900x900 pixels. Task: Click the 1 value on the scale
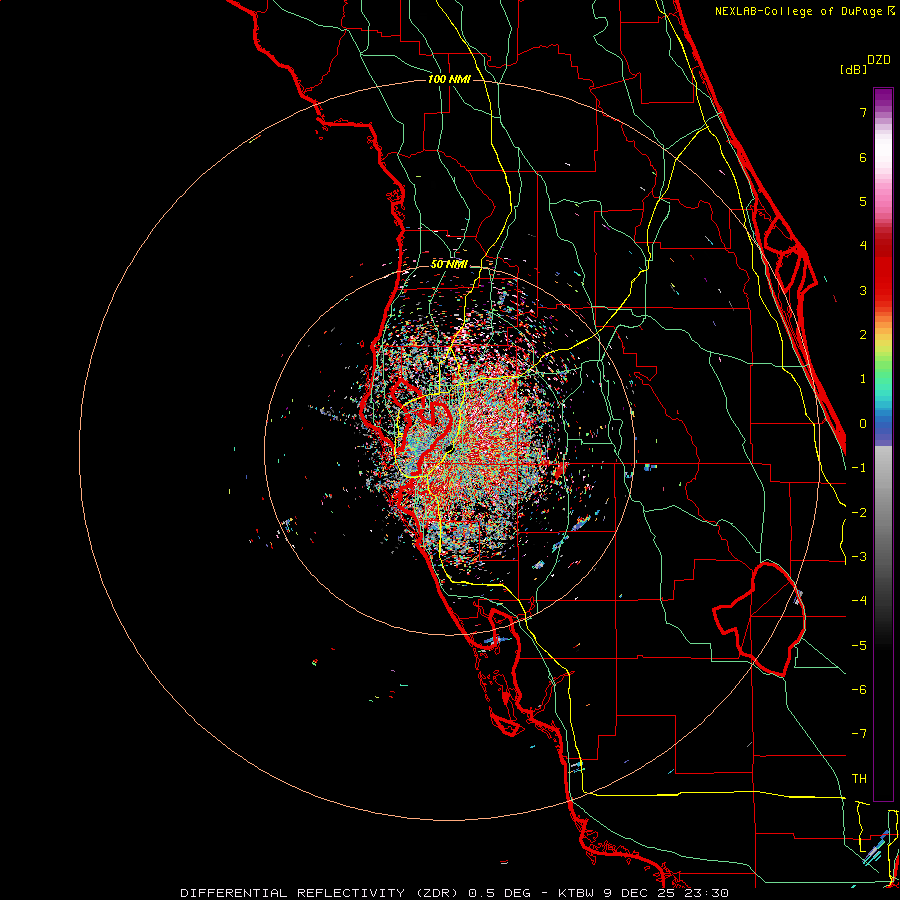pyautogui.click(x=863, y=379)
